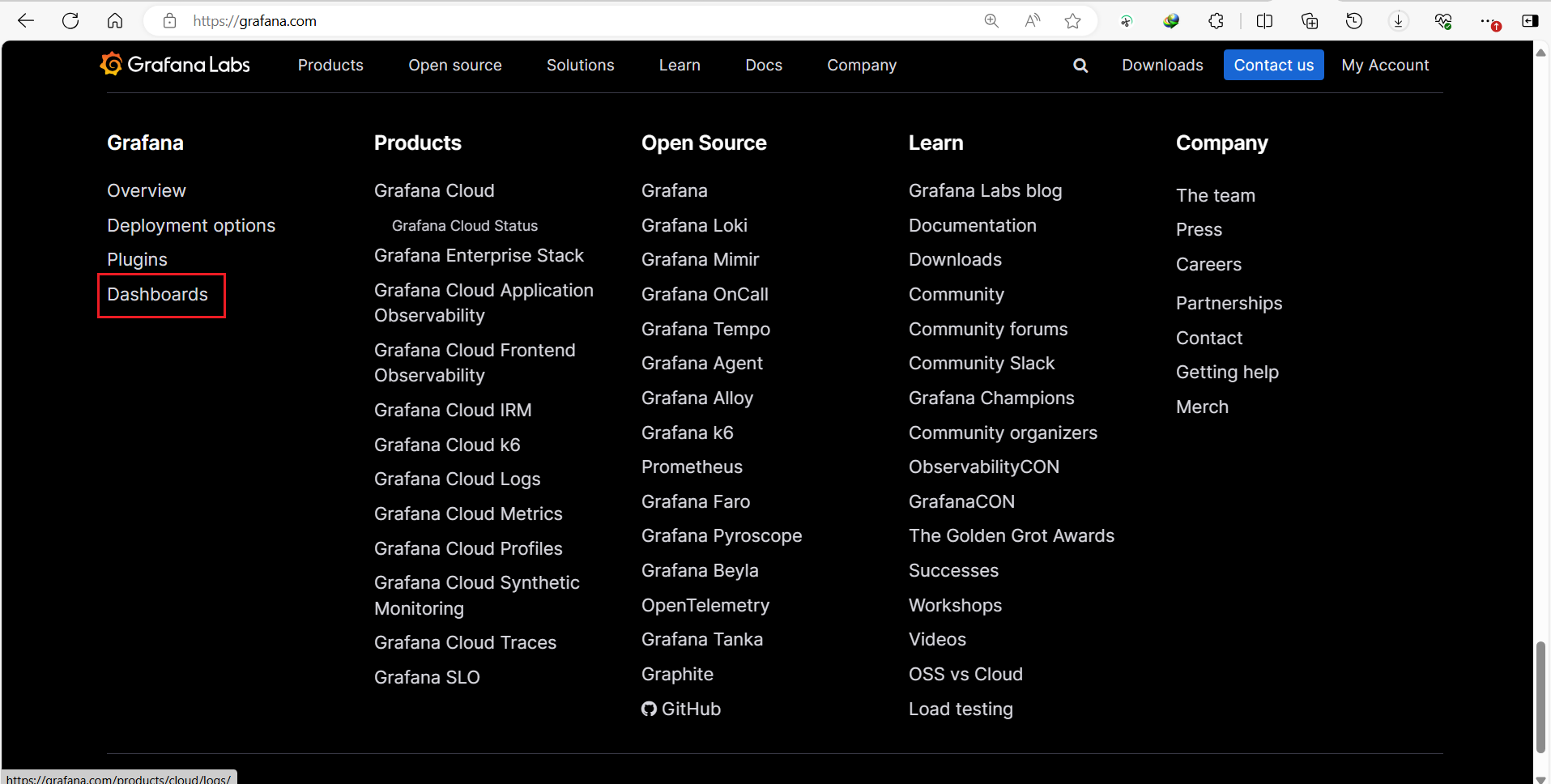Click the site info lock icon

coord(169,21)
